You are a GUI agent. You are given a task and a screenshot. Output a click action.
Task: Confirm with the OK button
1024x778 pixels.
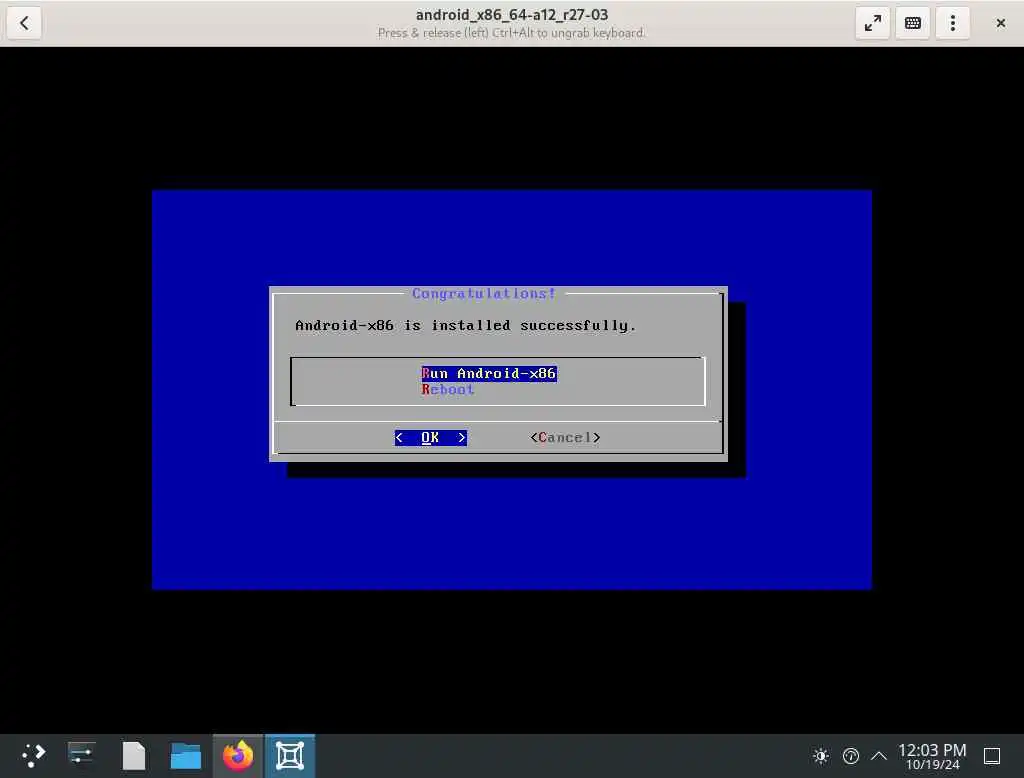coord(430,437)
